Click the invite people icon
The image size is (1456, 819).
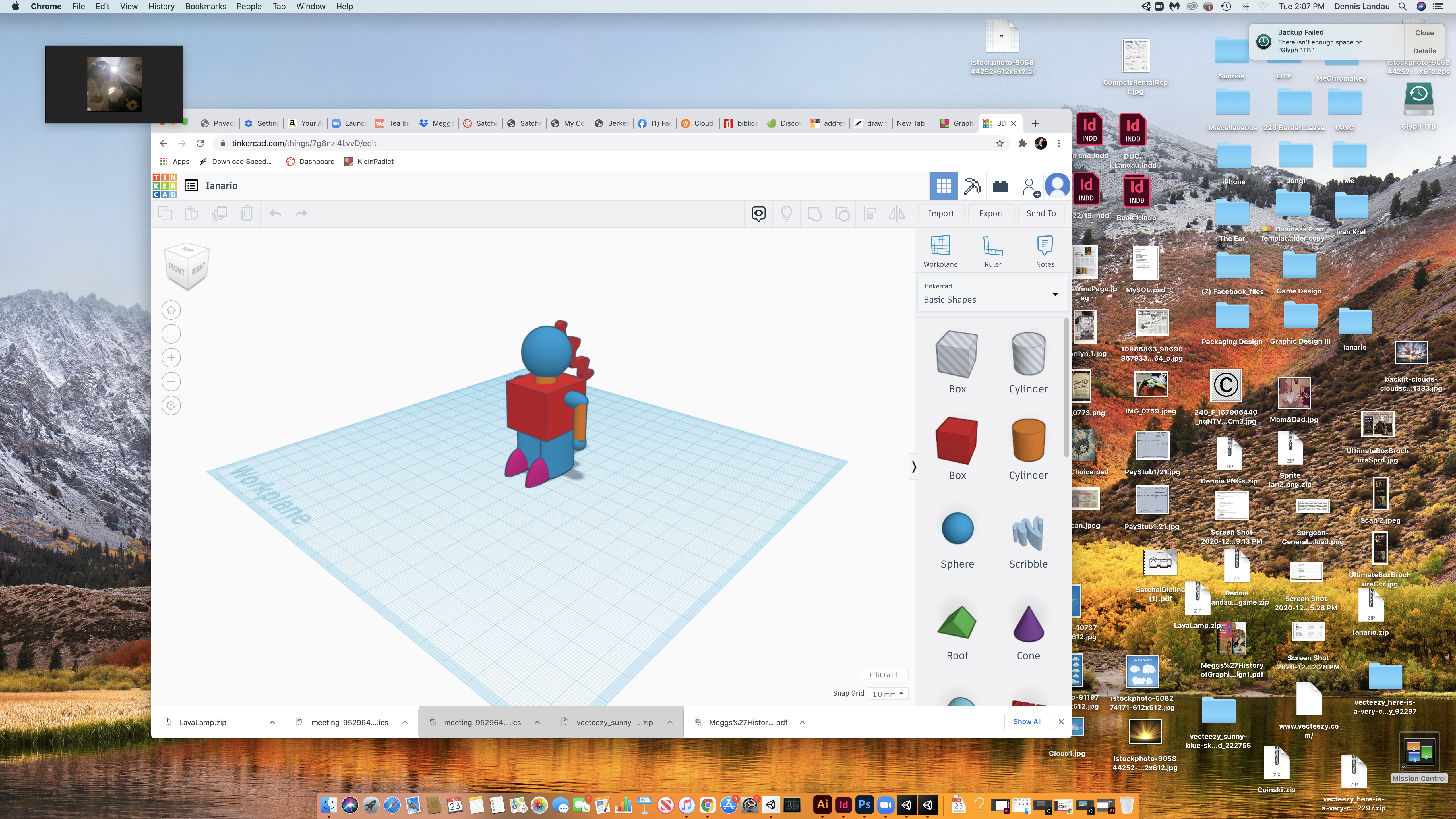(1030, 187)
